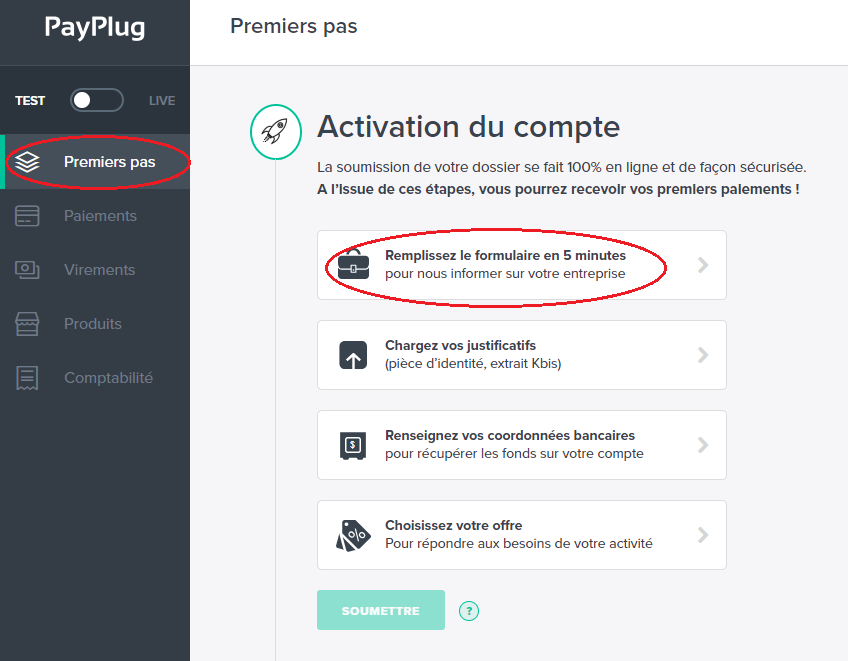The width and height of the screenshot is (848, 661).
Task: Click the rocket icon beside Activation du compte
Action: (x=276, y=132)
